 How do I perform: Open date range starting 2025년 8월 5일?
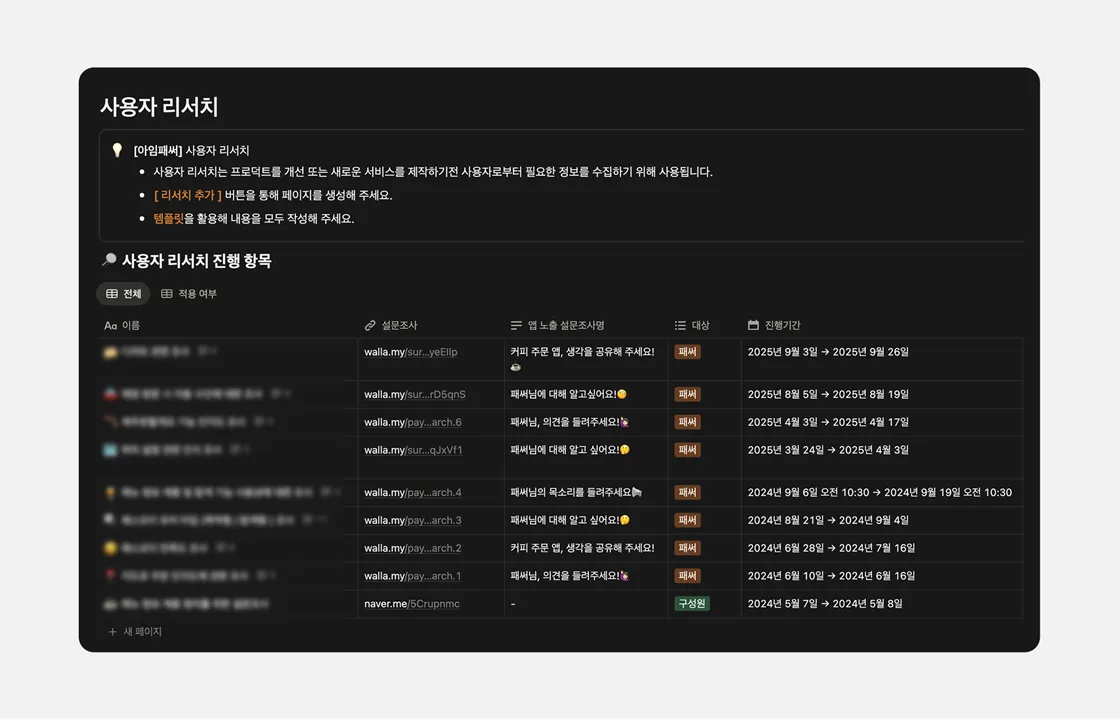click(828, 394)
